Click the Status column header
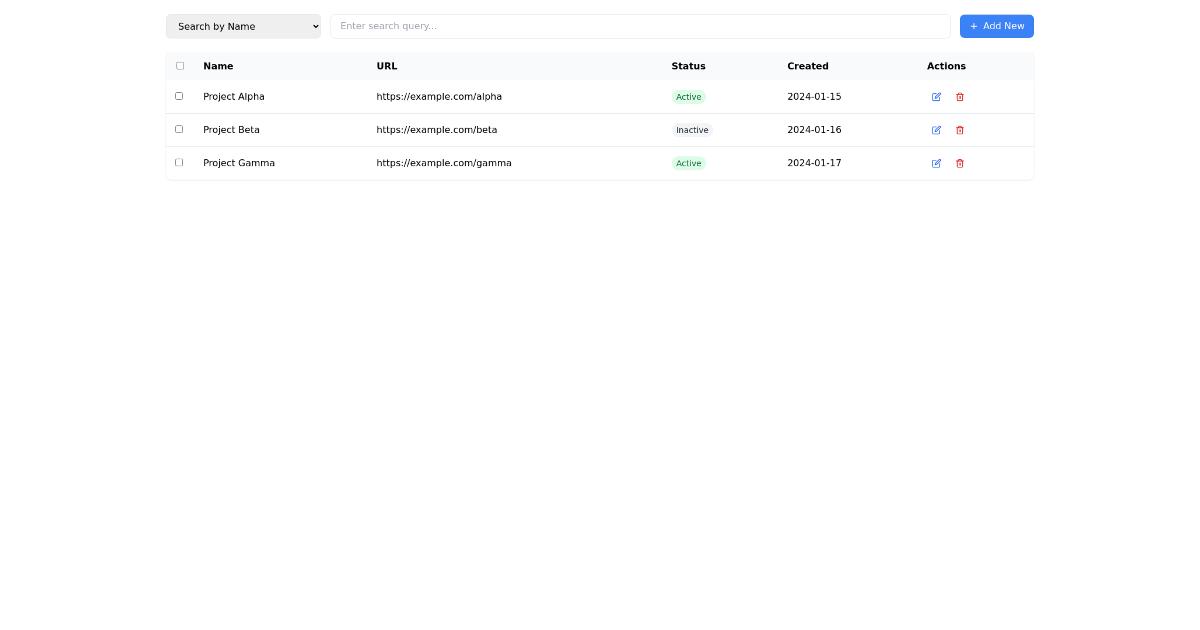The height and width of the screenshot is (630, 1200). click(688, 66)
